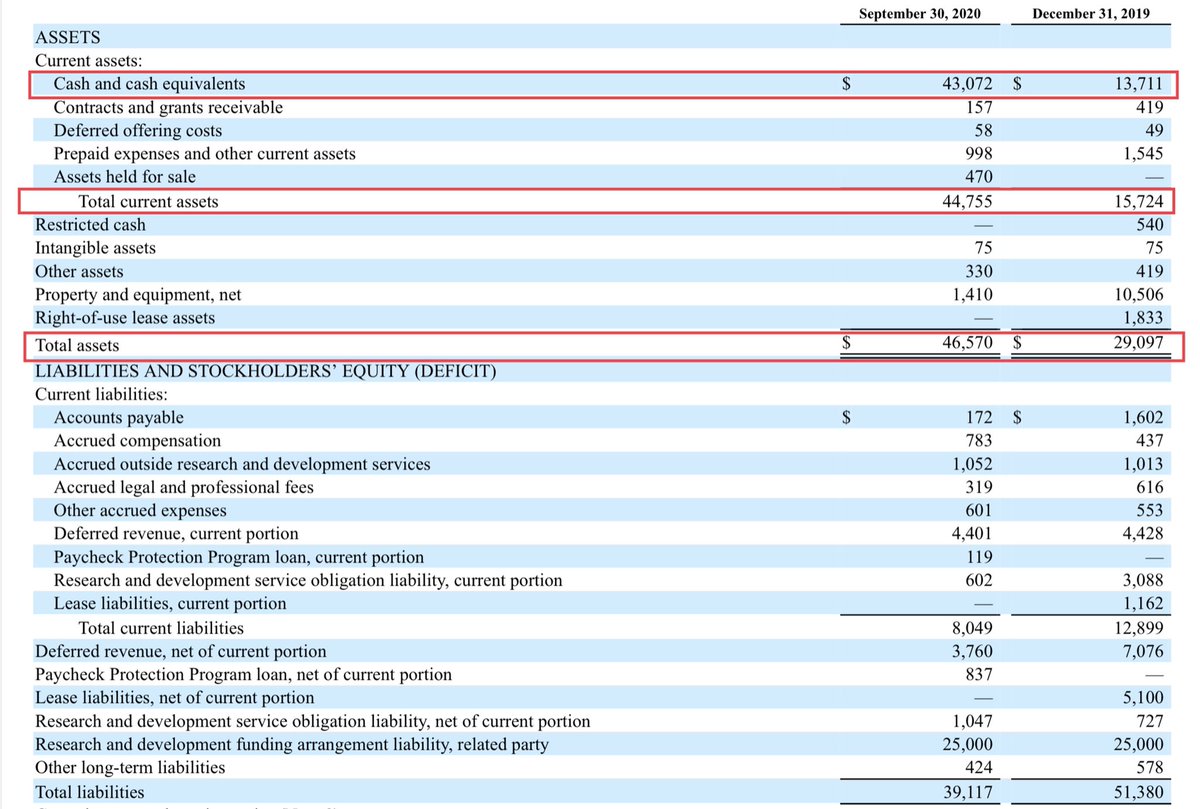Click the Total liabilities label

[90, 792]
